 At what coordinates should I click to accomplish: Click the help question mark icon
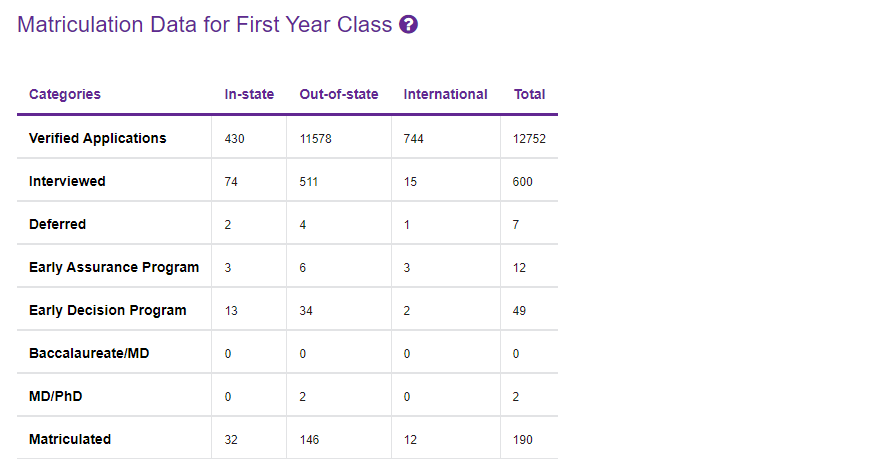pyautogui.click(x=408, y=25)
